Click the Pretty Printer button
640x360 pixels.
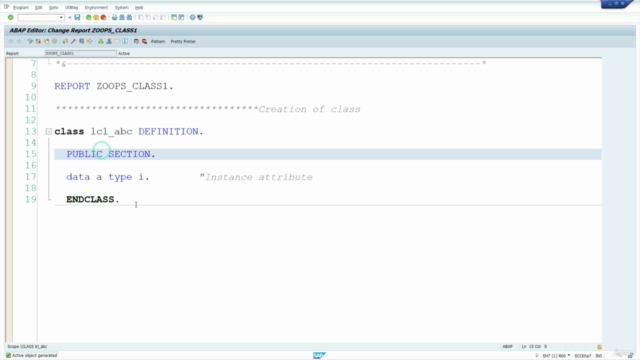click(183, 42)
